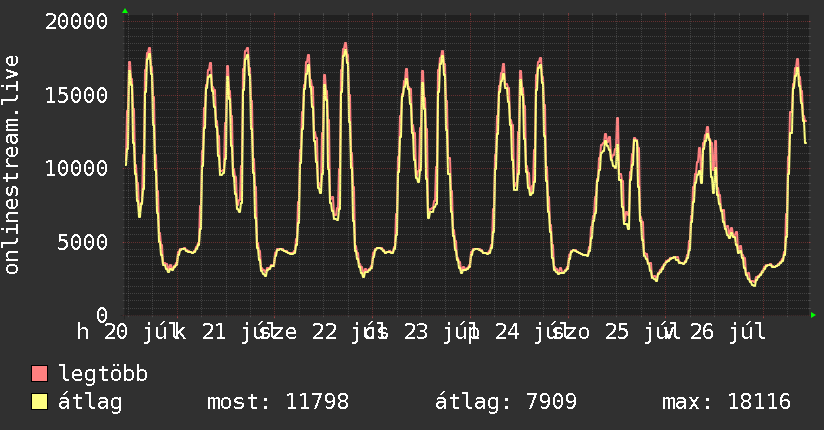Viewport: 824px width, 430px height.
Task: Click the átlag: 7909 statistic
Action: point(506,402)
